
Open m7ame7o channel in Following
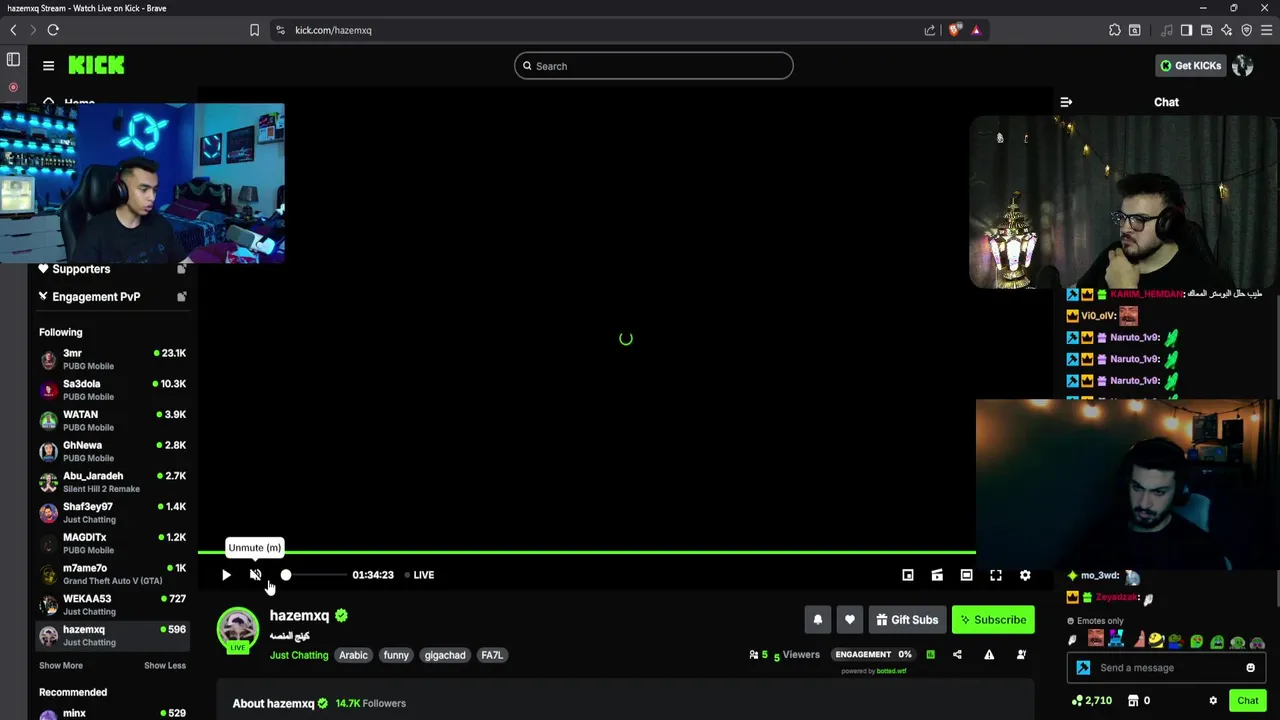(x=112, y=574)
